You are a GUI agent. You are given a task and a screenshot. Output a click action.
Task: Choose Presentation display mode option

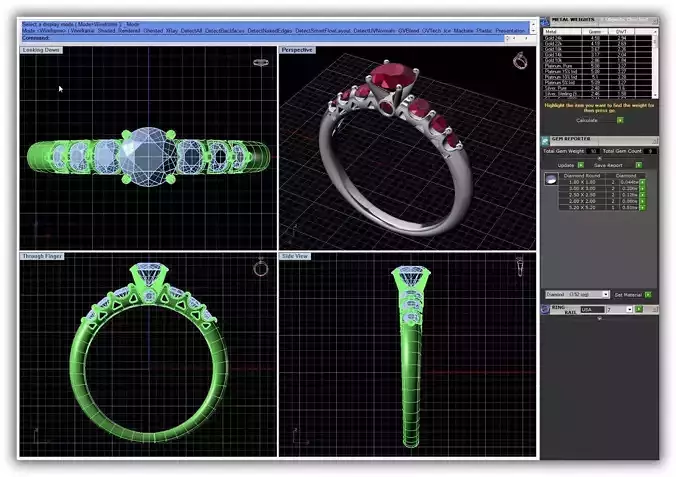coord(510,31)
